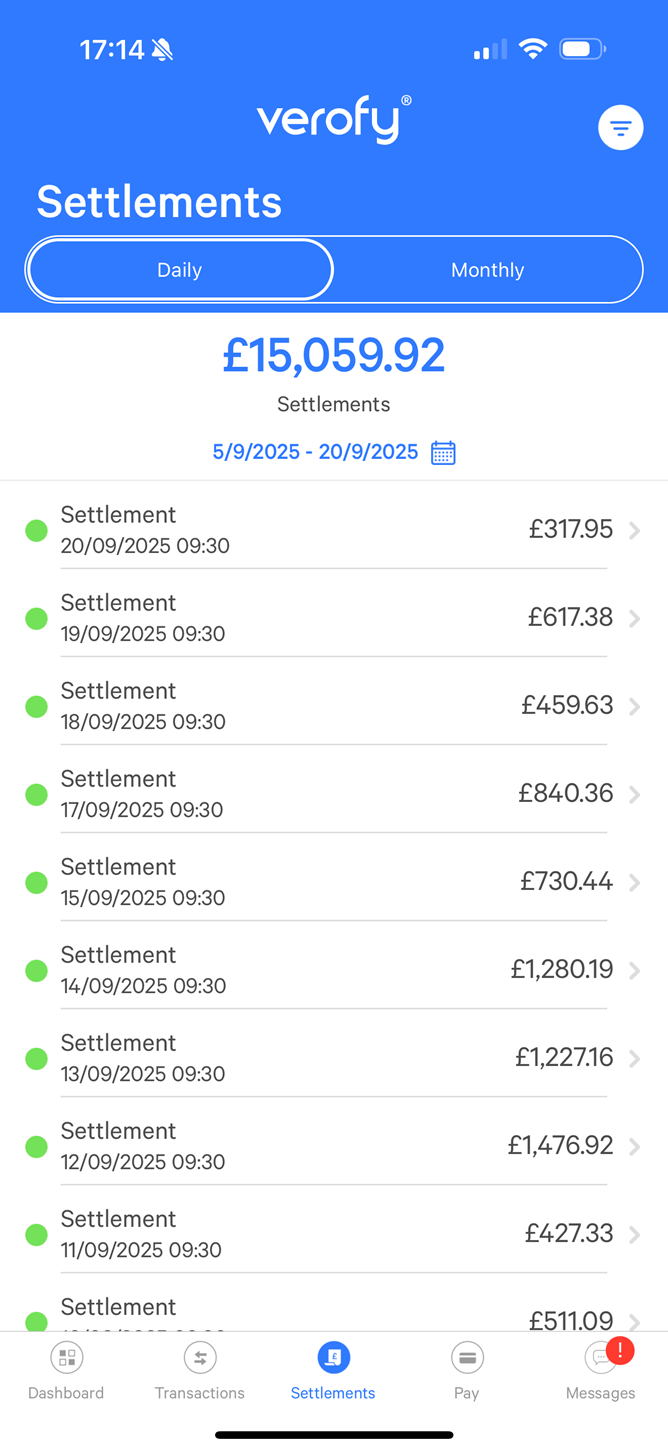This screenshot has width=668, height=1451.
Task: Click the green status dot for 15/09/2025
Action: pyautogui.click(x=36, y=883)
